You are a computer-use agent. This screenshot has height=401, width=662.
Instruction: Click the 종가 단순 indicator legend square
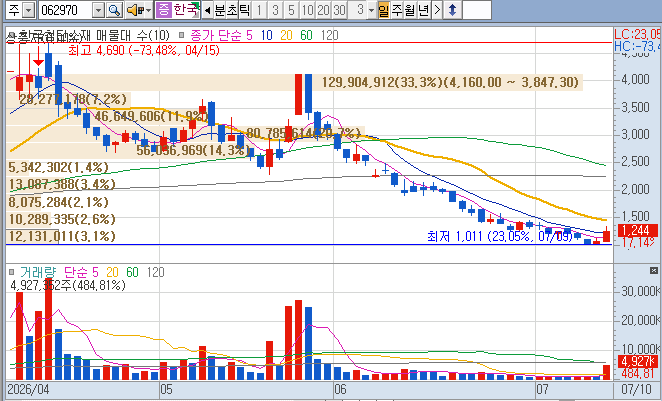pyautogui.click(x=182, y=35)
